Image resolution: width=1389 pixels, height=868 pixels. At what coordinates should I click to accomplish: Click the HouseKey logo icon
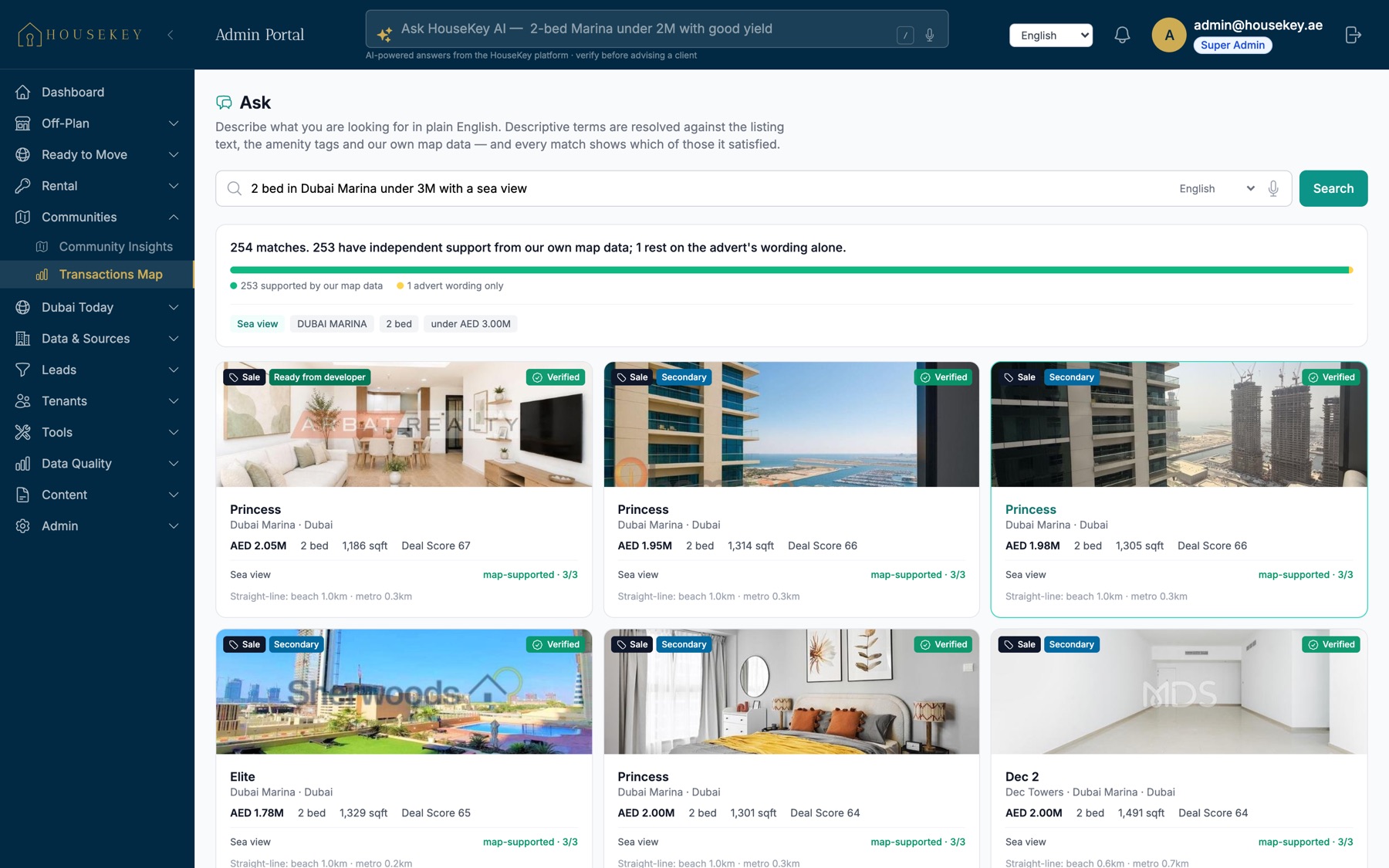click(x=29, y=35)
